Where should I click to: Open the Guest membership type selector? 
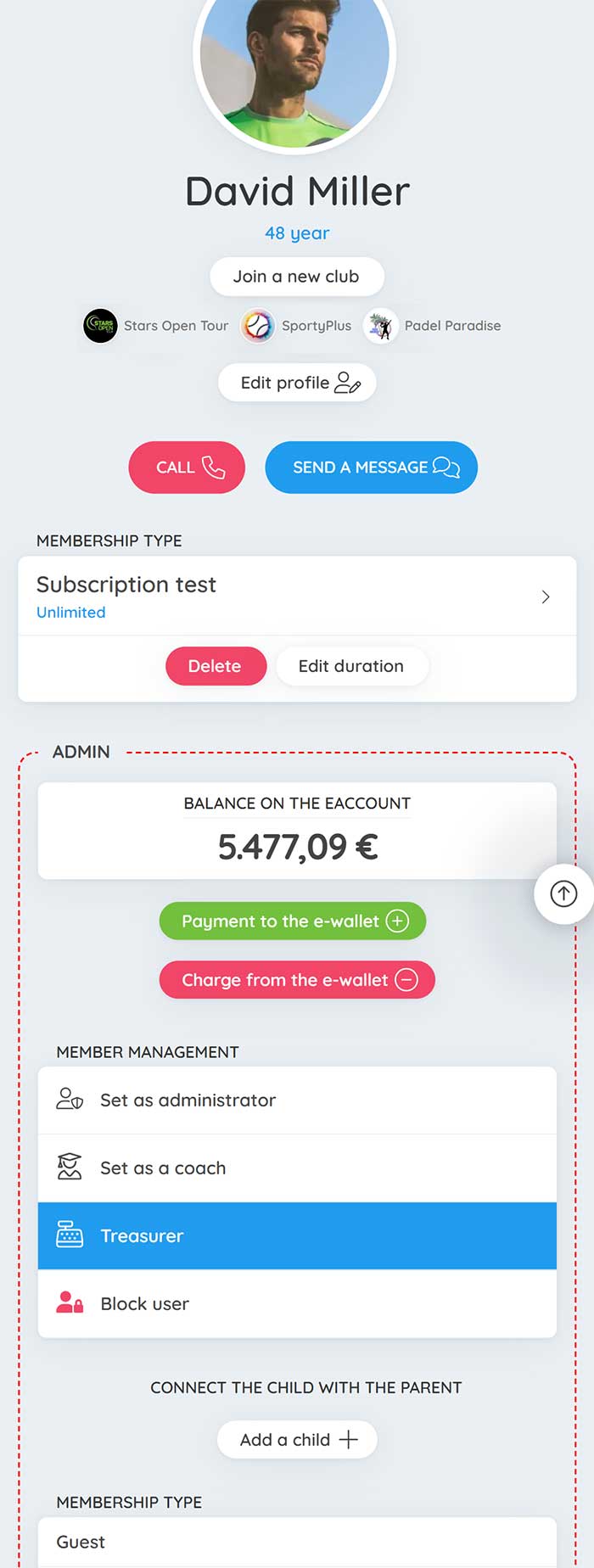pos(297,1542)
